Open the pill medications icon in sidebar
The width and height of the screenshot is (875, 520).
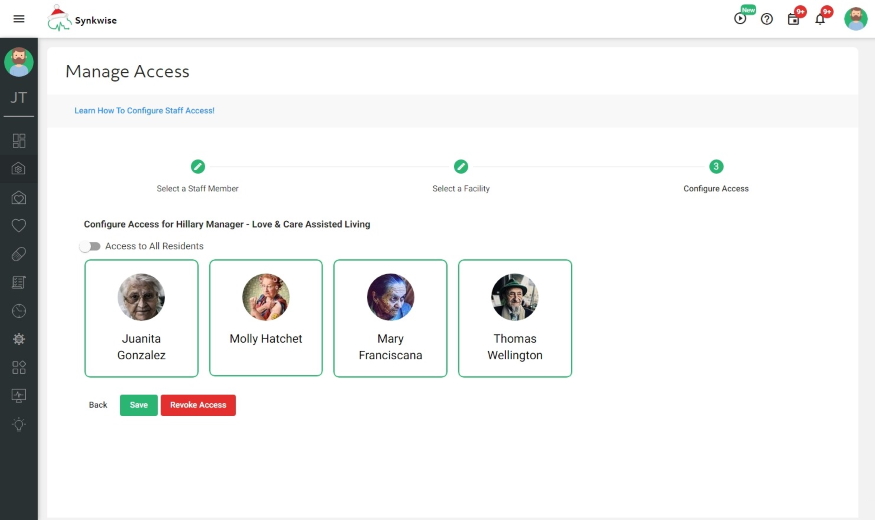pyautogui.click(x=19, y=254)
